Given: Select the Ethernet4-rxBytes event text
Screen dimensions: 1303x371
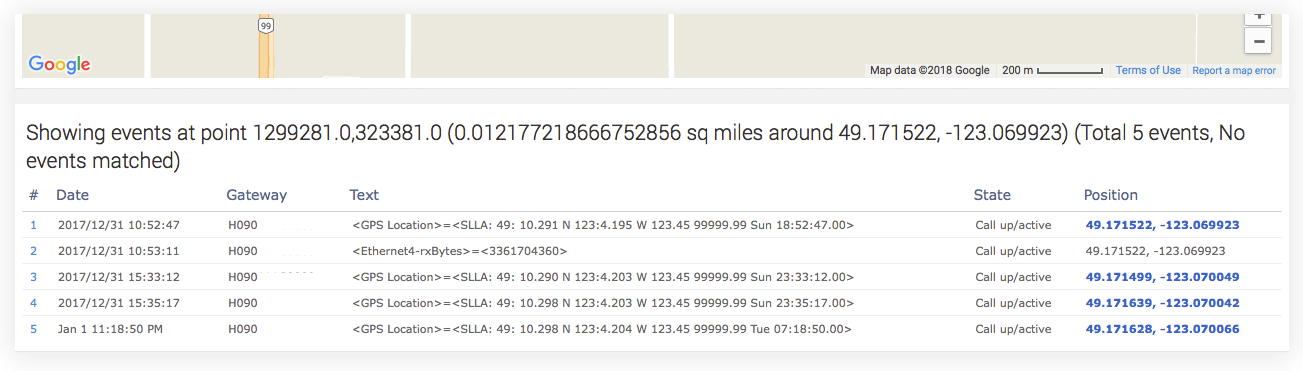Looking at the screenshot, I should click(460, 251).
